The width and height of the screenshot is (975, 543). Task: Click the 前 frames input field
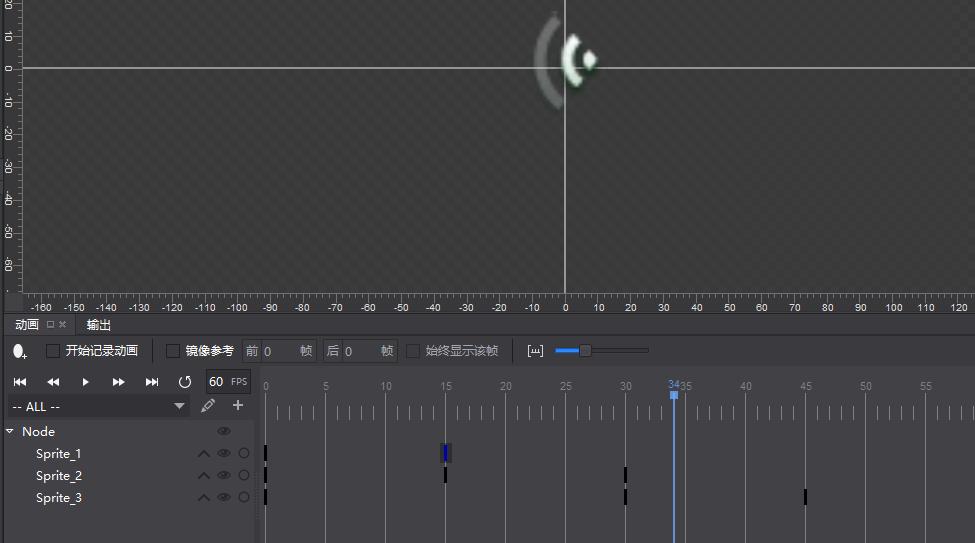(279, 351)
